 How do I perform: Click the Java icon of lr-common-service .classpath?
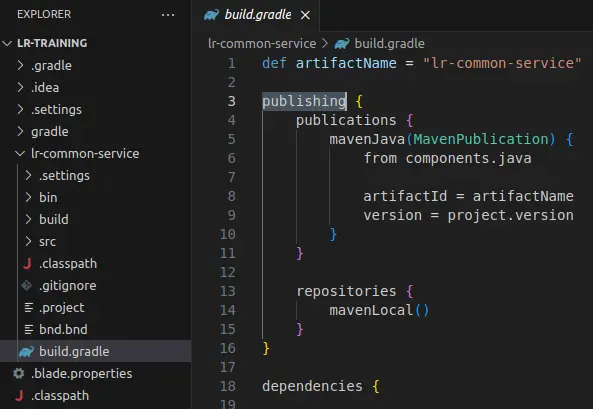[x=27, y=263]
